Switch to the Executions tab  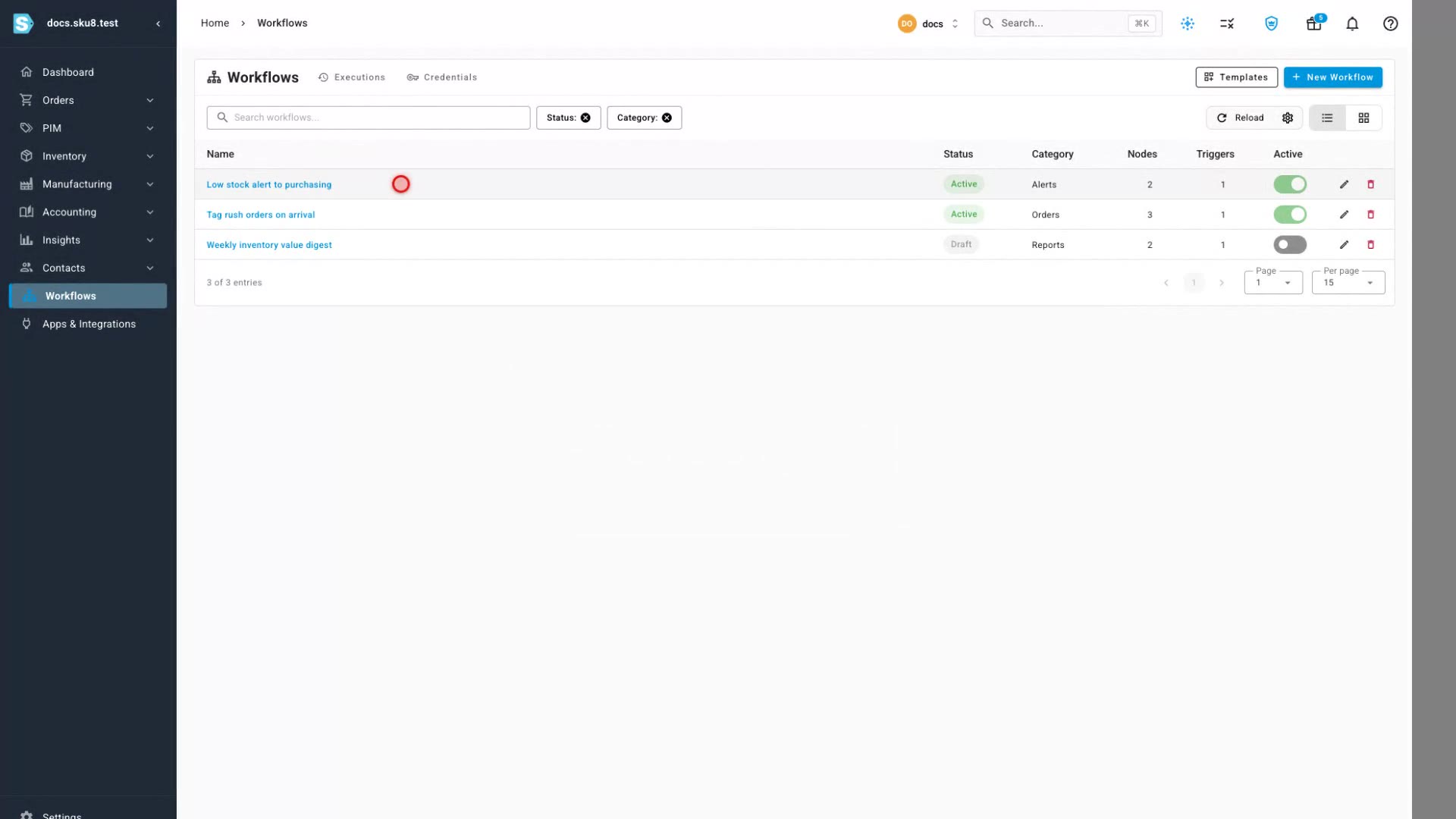[352, 77]
